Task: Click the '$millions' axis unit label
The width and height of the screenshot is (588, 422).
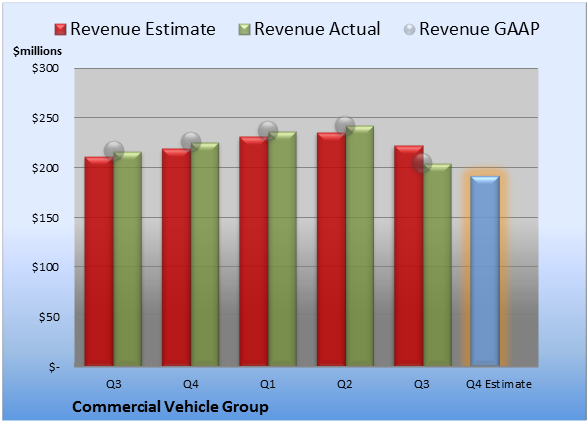Action: (37, 51)
